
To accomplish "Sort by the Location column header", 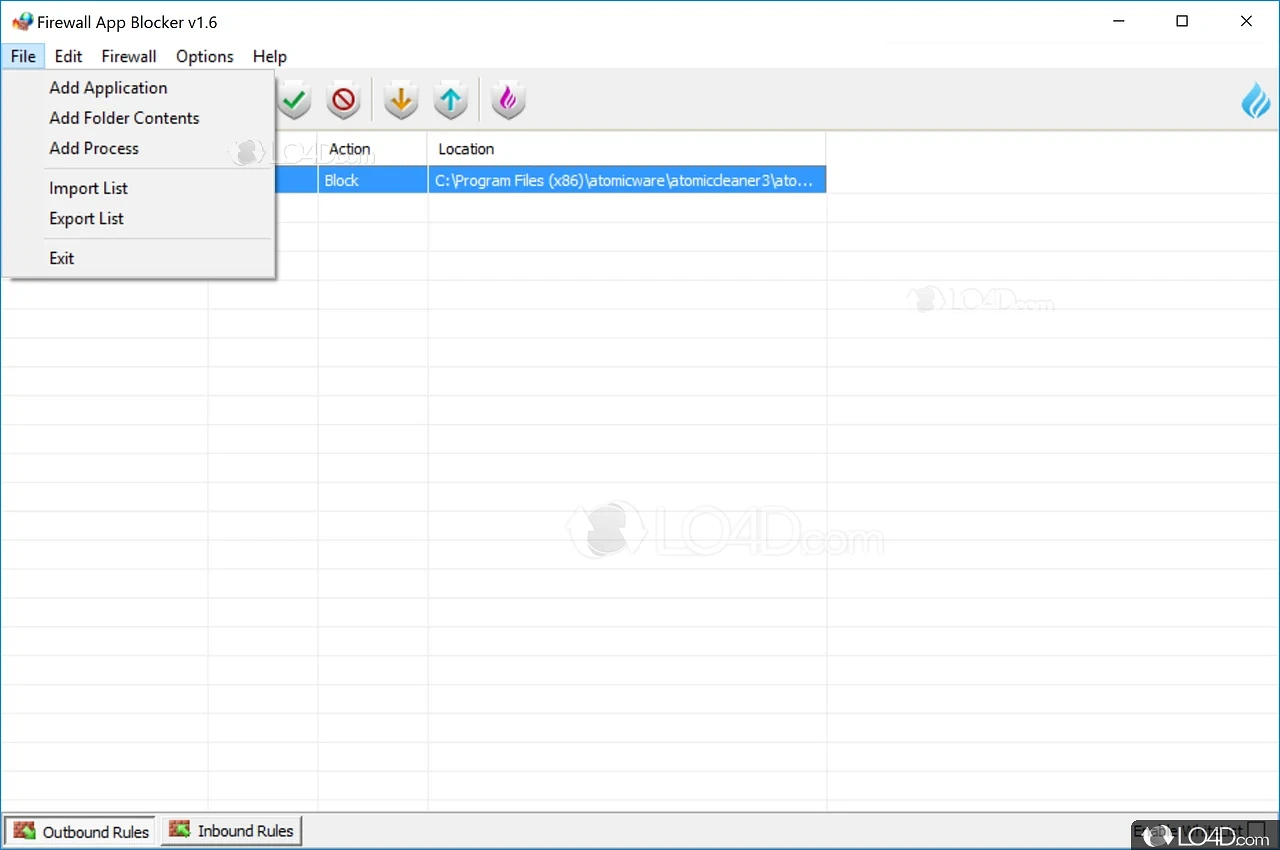I will point(466,149).
